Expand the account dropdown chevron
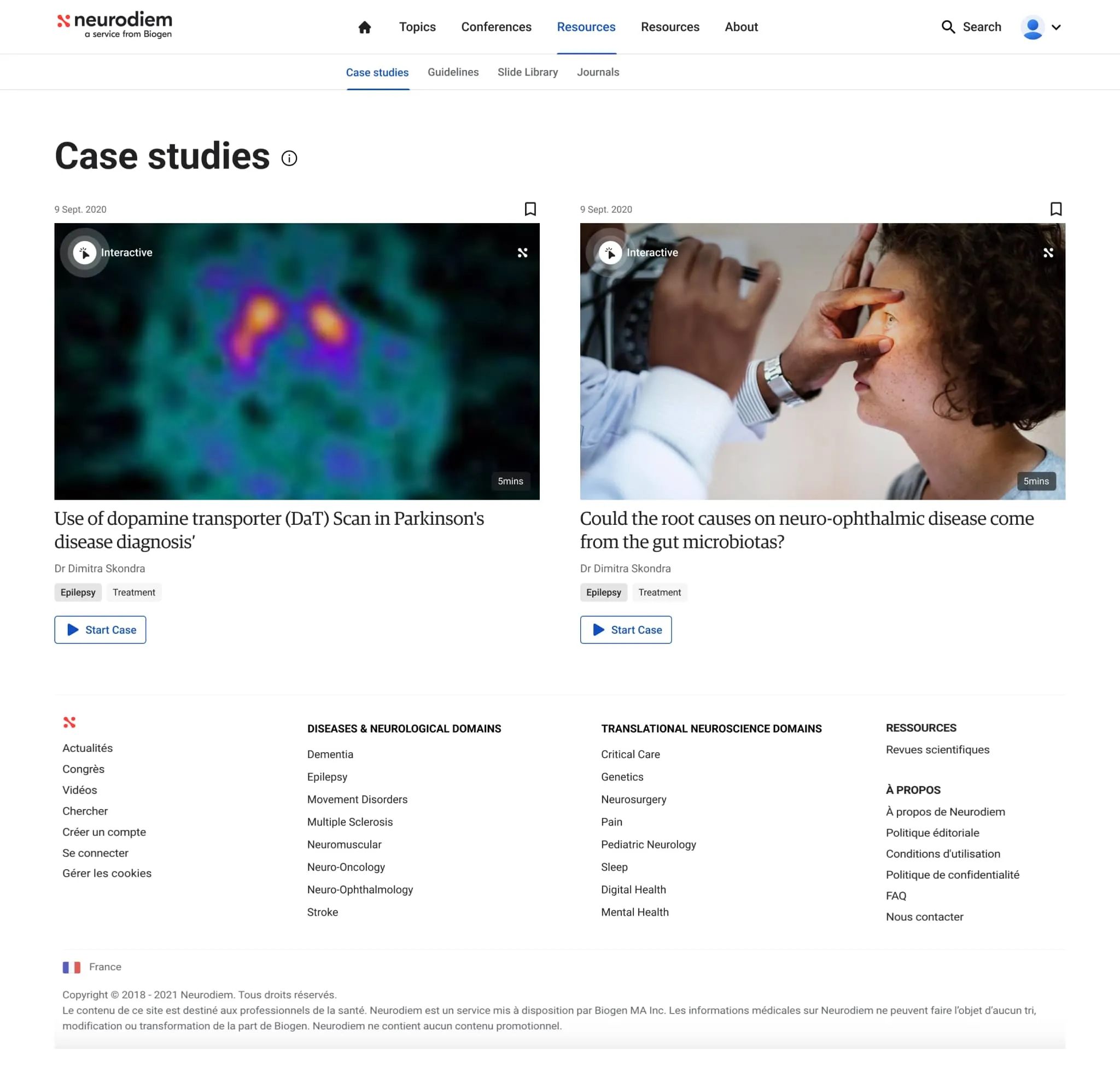The width and height of the screenshot is (1120, 1089). point(1056,27)
